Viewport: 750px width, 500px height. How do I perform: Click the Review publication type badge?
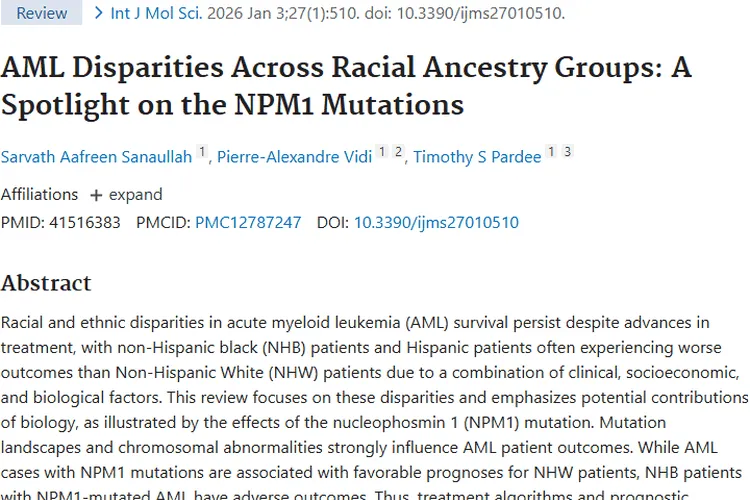[41, 13]
